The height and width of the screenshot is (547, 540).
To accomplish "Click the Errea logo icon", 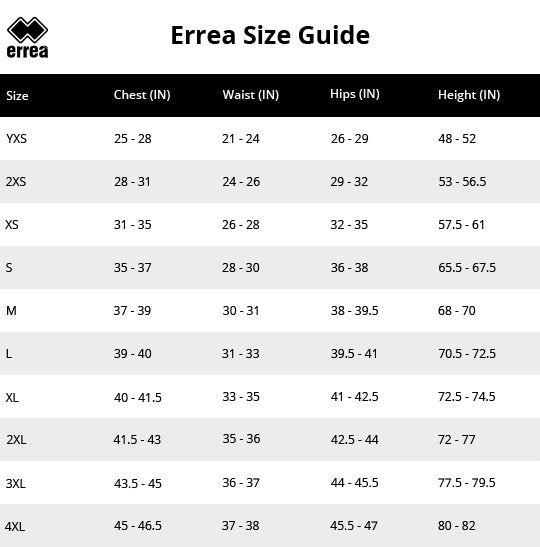I will coord(27,37).
